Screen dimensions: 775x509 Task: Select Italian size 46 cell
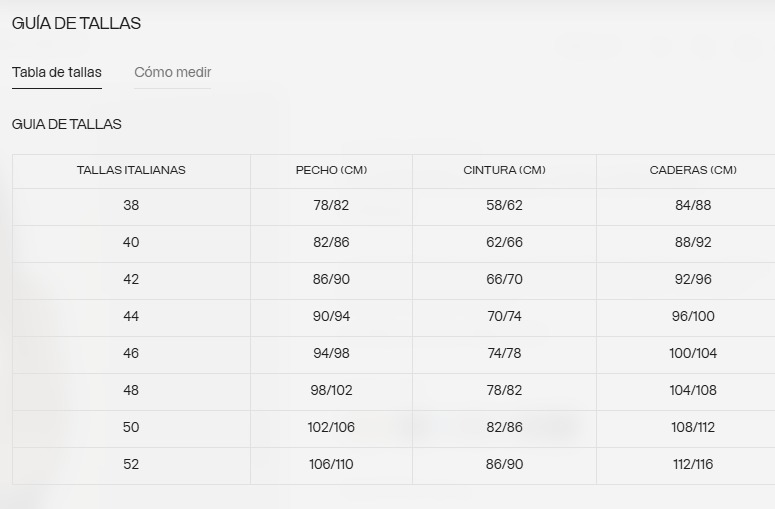131,353
